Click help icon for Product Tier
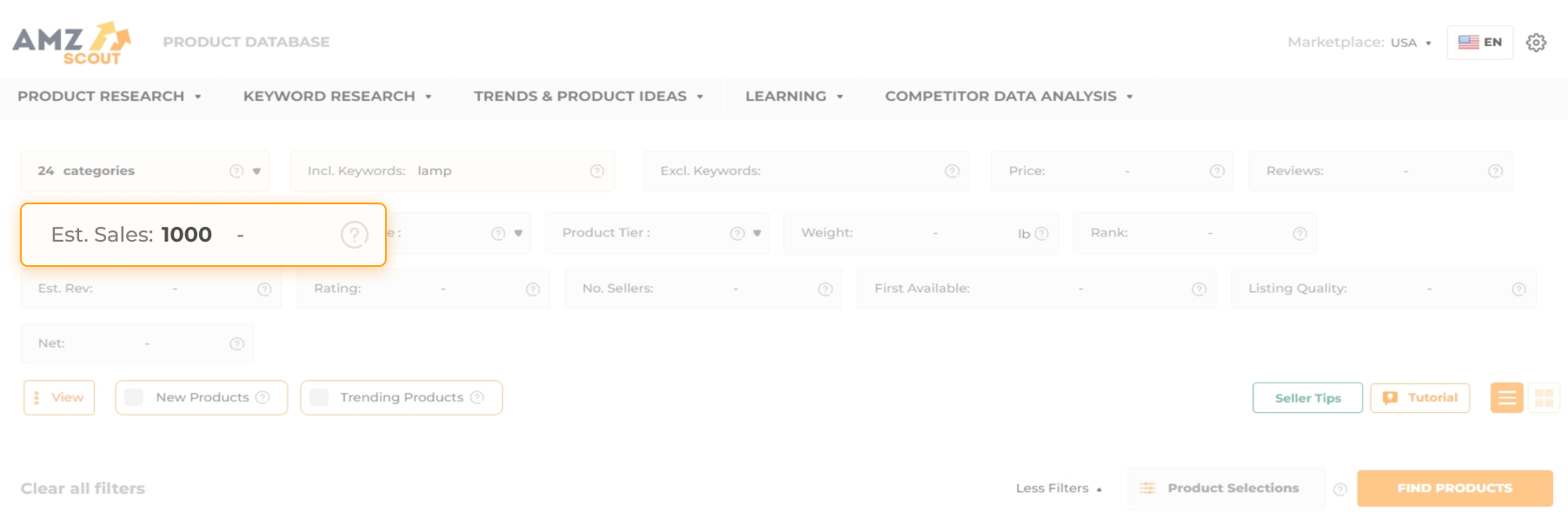The width and height of the screenshot is (1568, 532). point(737,233)
